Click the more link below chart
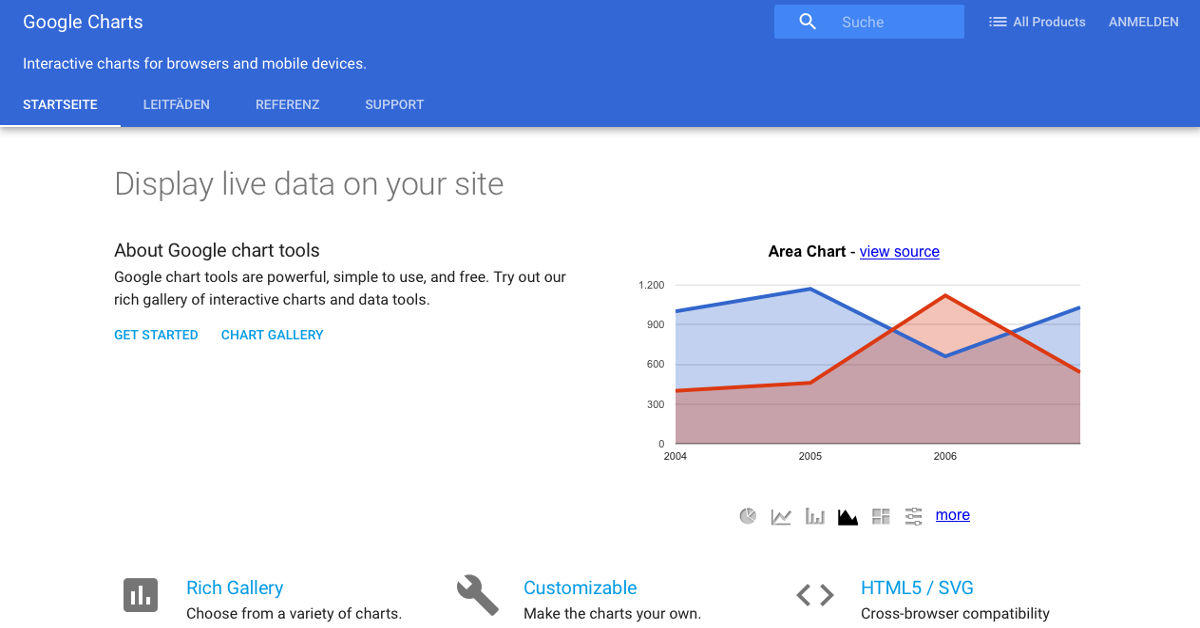The width and height of the screenshot is (1200, 628). coord(953,515)
